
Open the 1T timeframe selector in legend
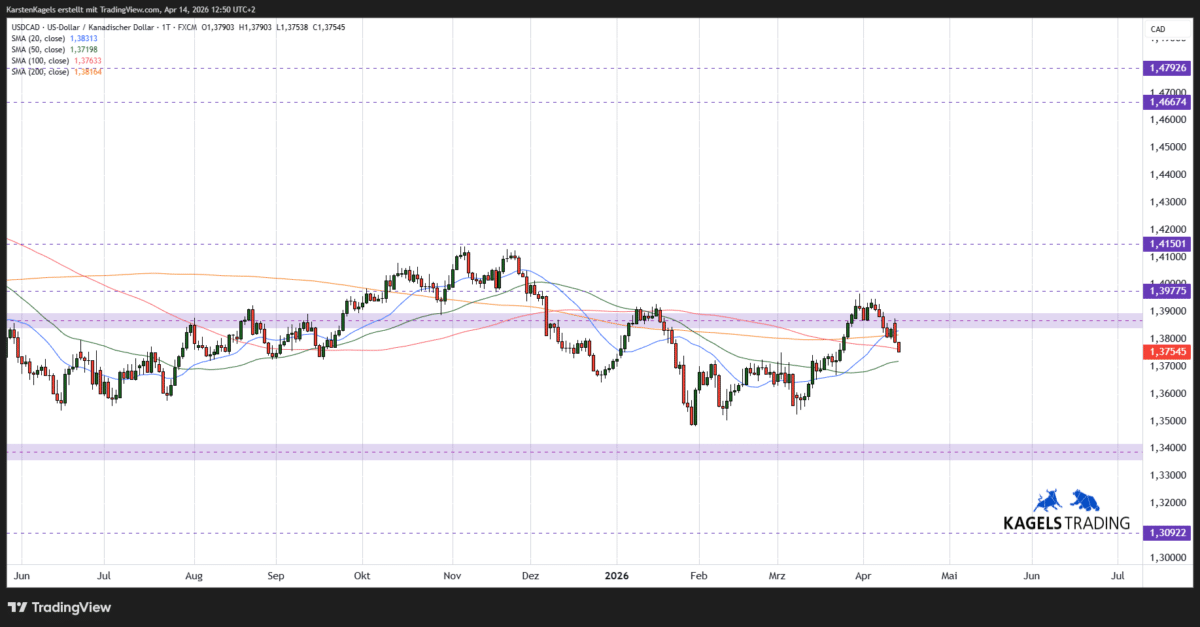pos(165,27)
